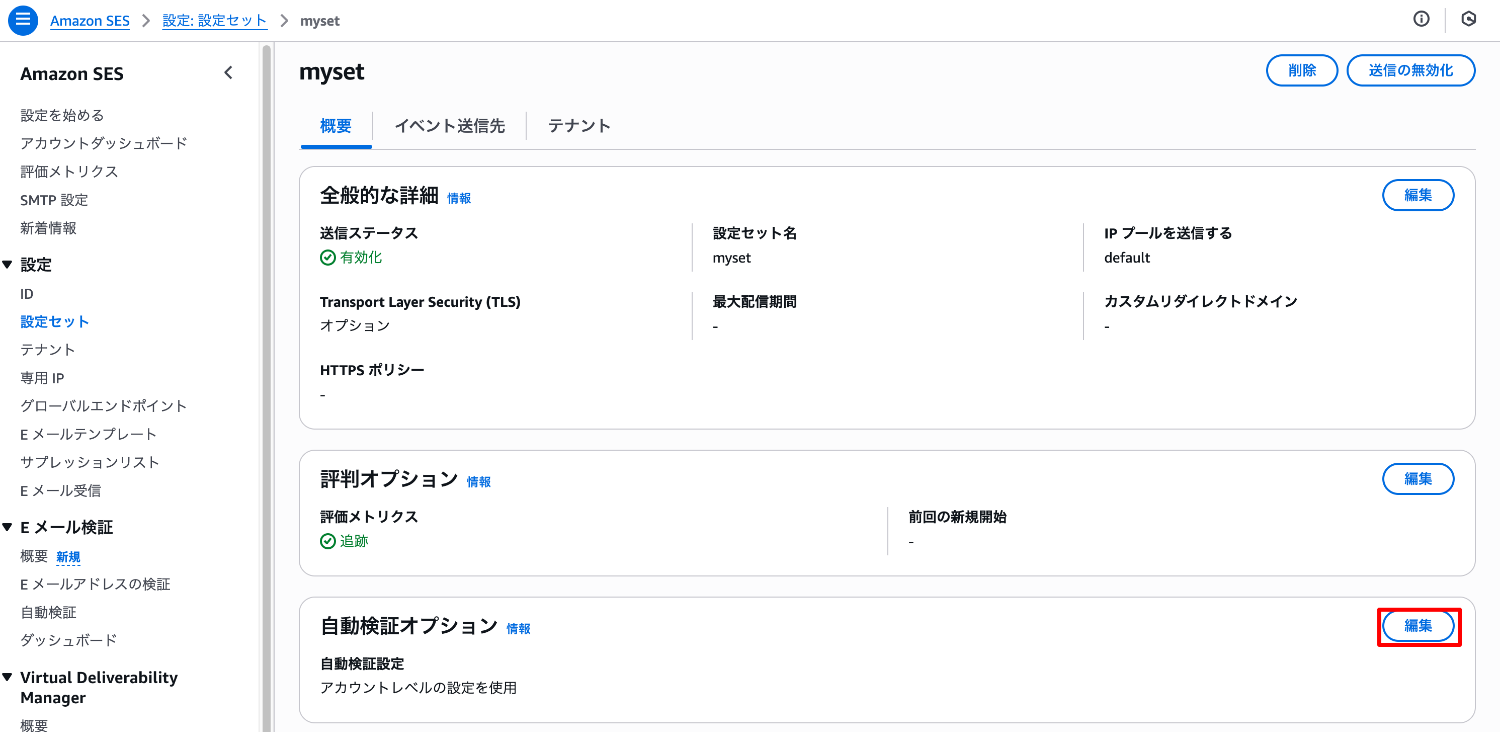Click the 送信の無効化 button

coord(1410,71)
